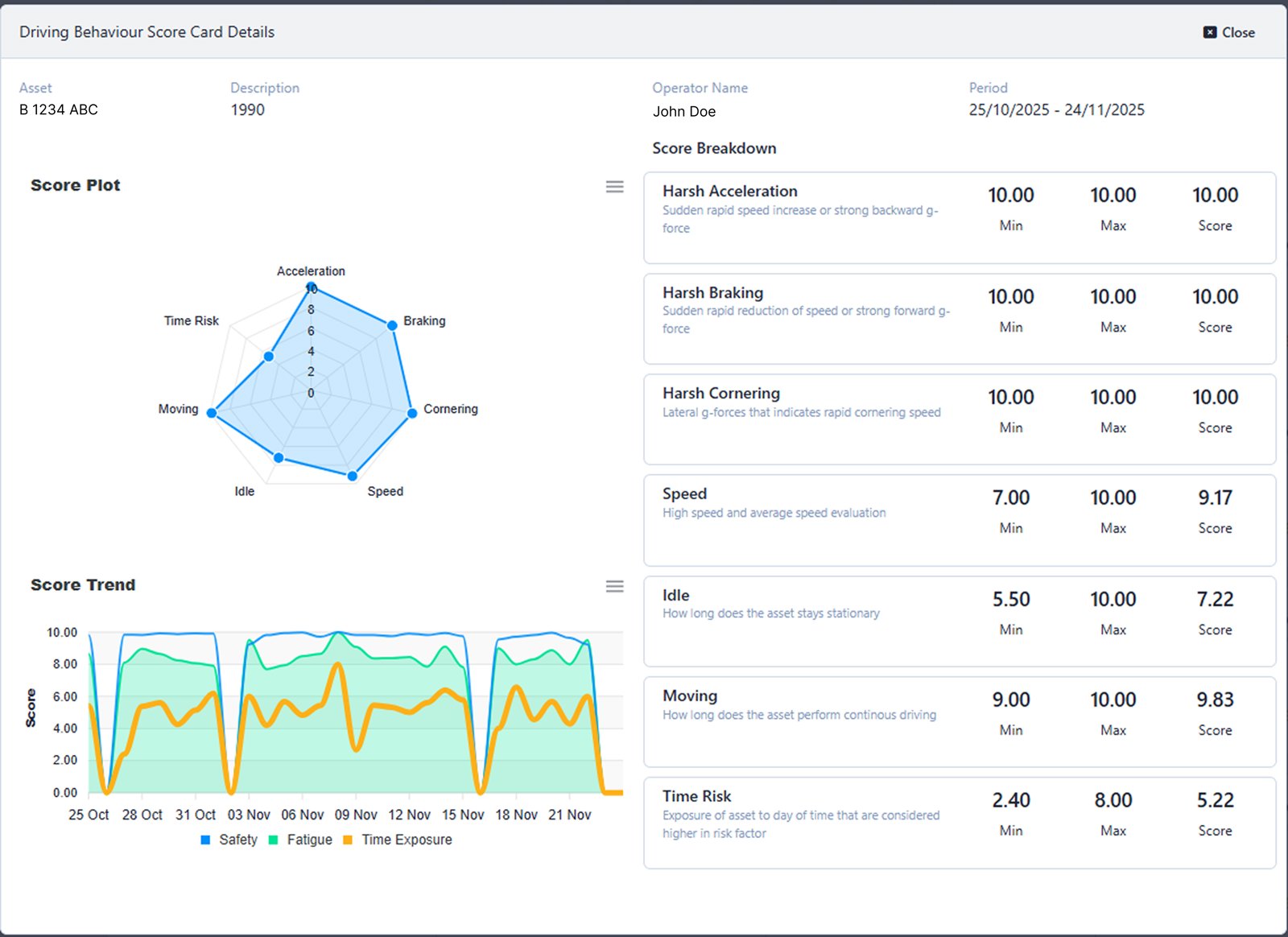This screenshot has height=937, width=1288.
Task: Click the Time Risk radar data point
Action: pos(268,357)
